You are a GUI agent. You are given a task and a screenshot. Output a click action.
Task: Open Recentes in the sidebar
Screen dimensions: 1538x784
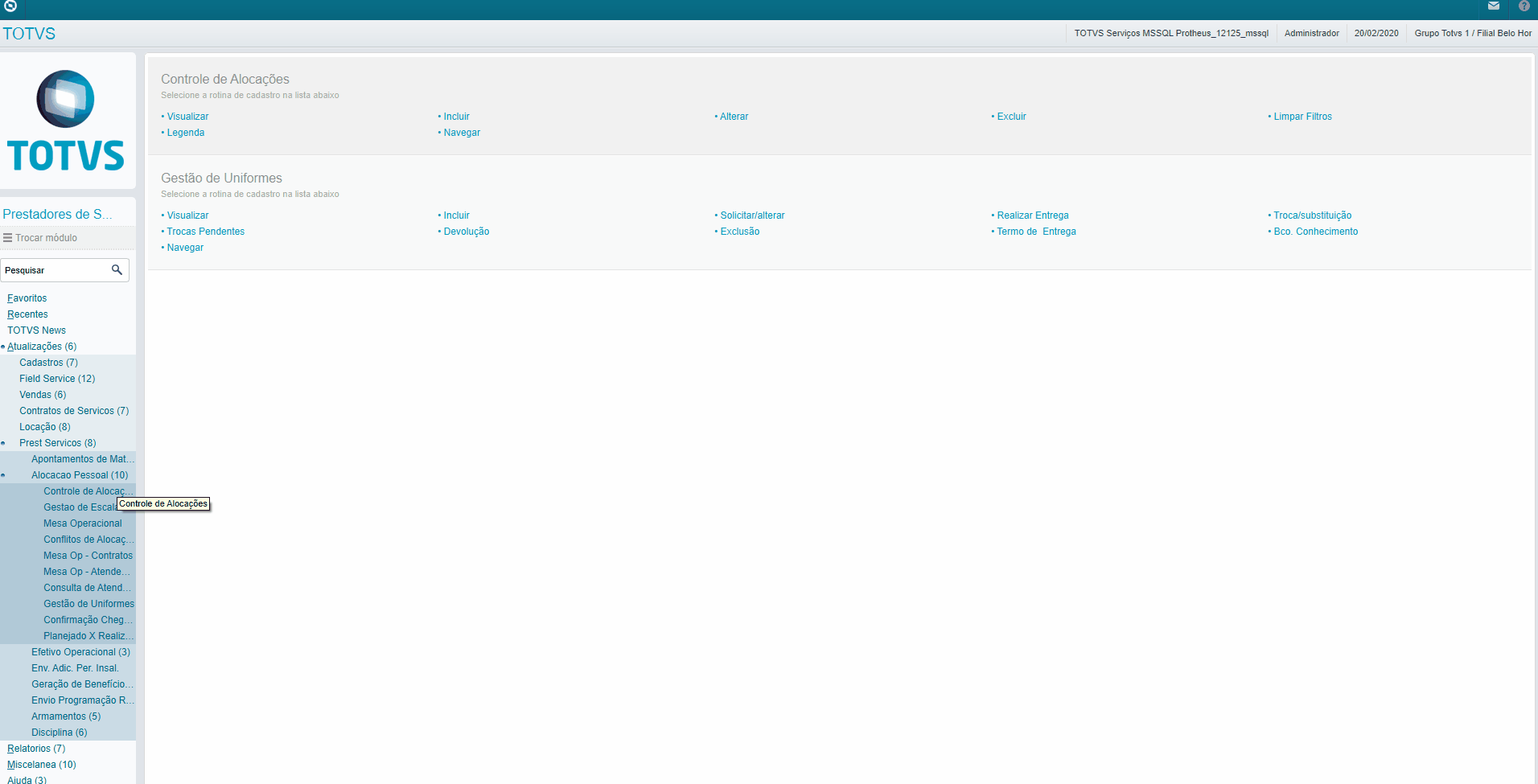pyautogui.click(x=27, y=314)
